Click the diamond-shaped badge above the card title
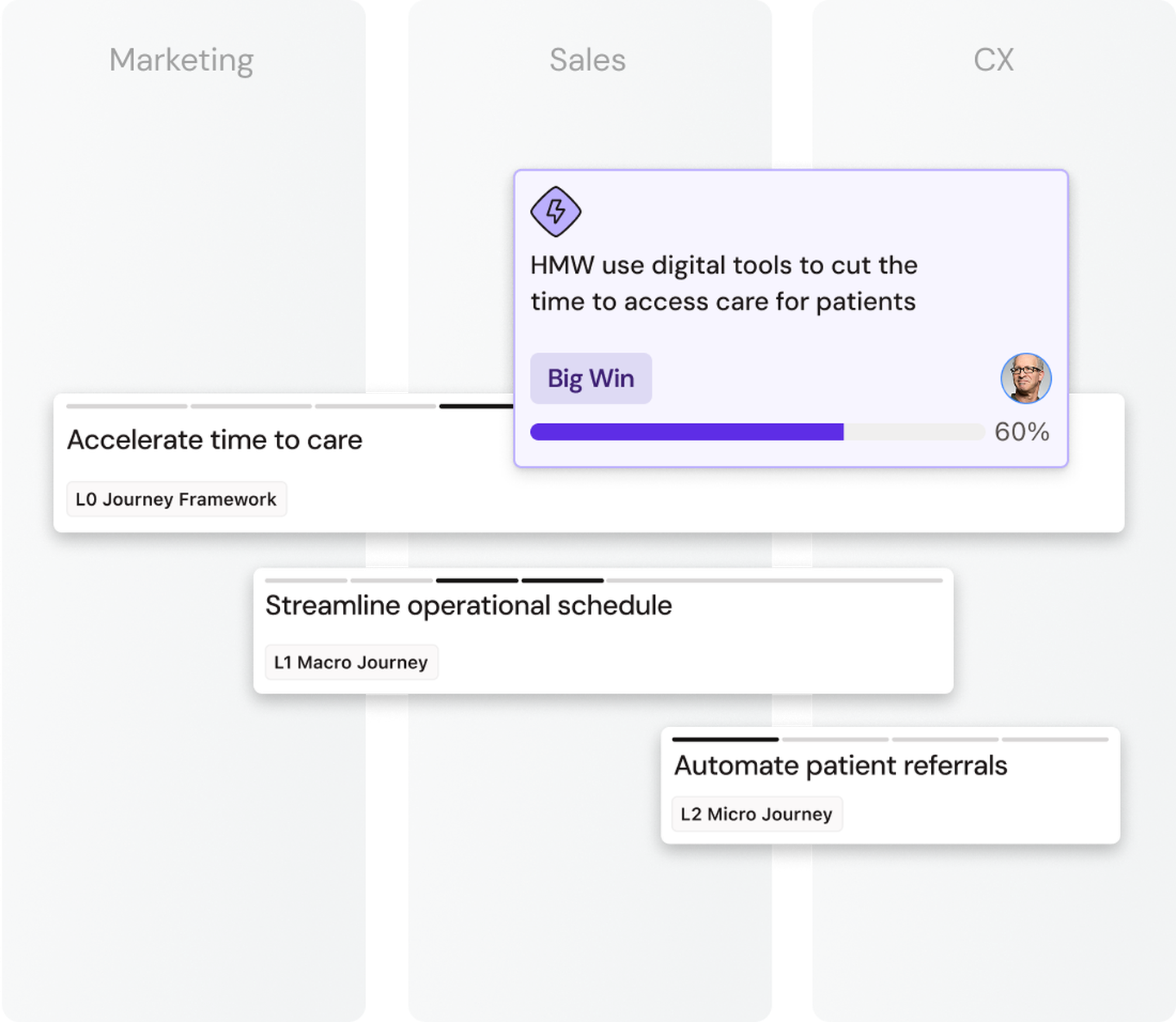1176x1022 pixels. 555,212
